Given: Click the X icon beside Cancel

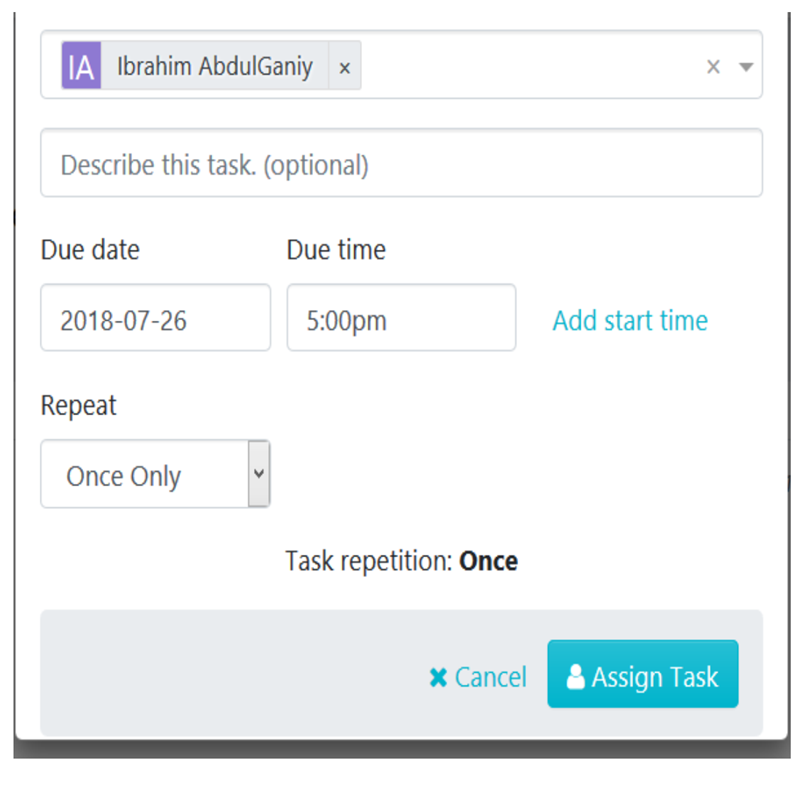Looking at the screenshot, I should pos(438,678).
